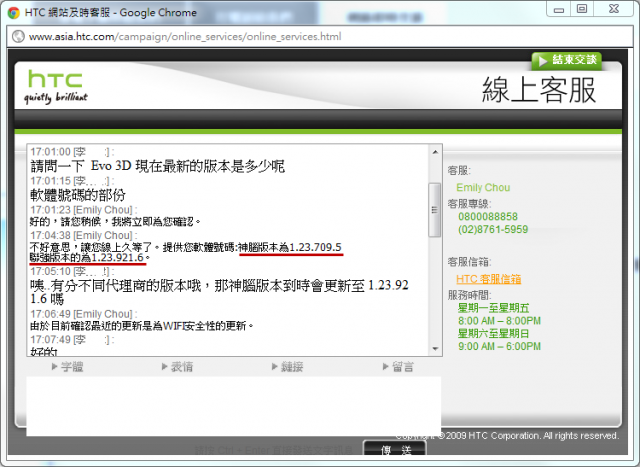
Task: Click the chat scrollbar thumb
Action: pyautogui.click(x=435, y=210)
